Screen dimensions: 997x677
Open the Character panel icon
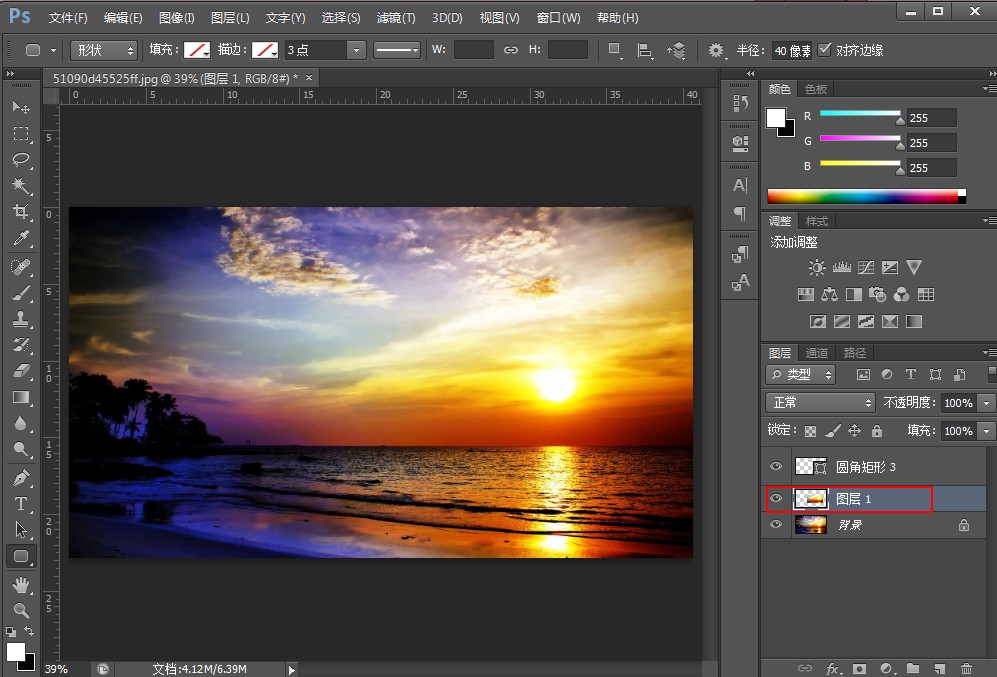pos(739,185)
